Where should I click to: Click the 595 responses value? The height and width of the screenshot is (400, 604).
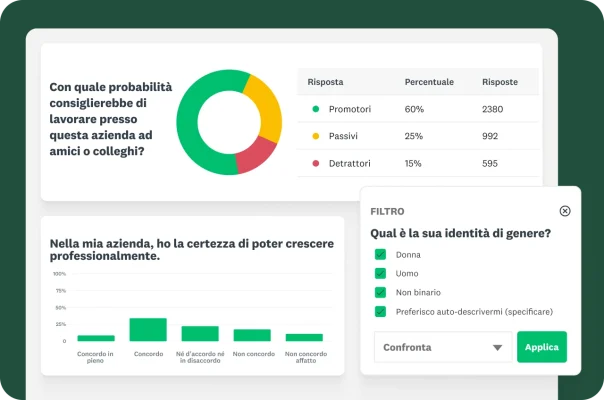point(490,163)
